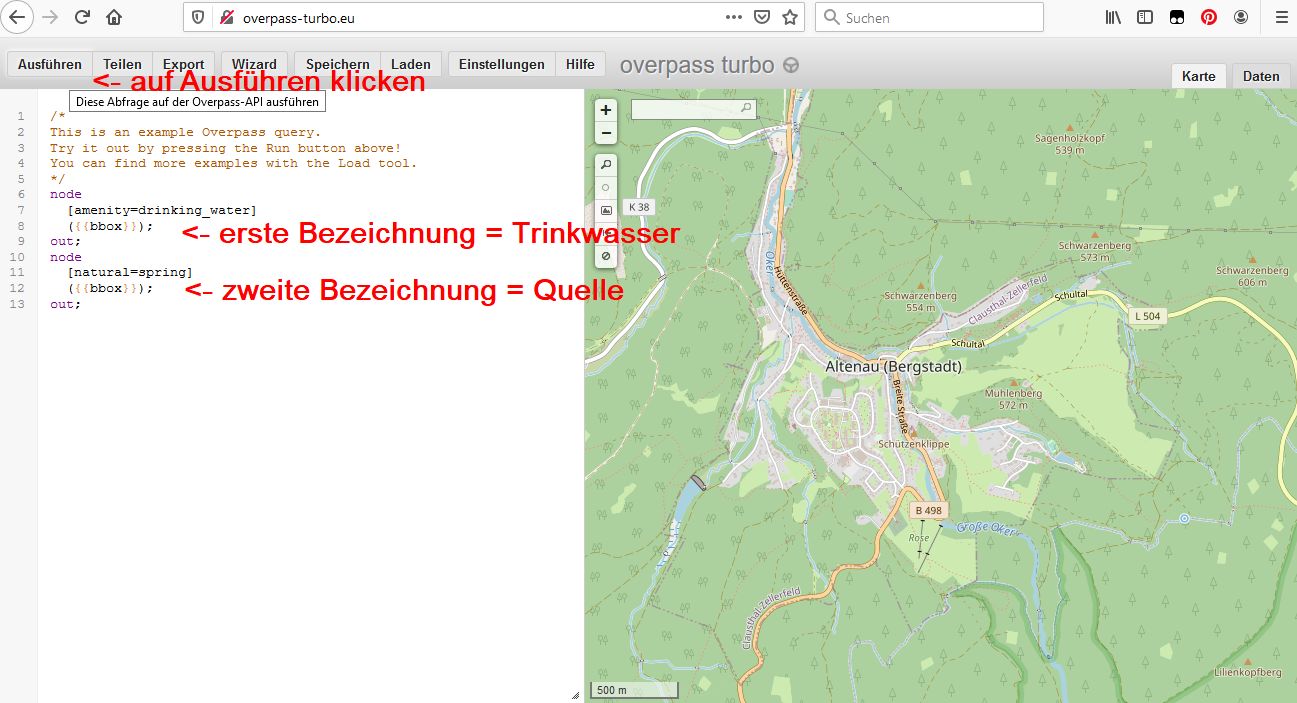Click the overpass turbo logo icon
Image resolution: width=1297 pixels, height=703 pixels.
(791, 66)
